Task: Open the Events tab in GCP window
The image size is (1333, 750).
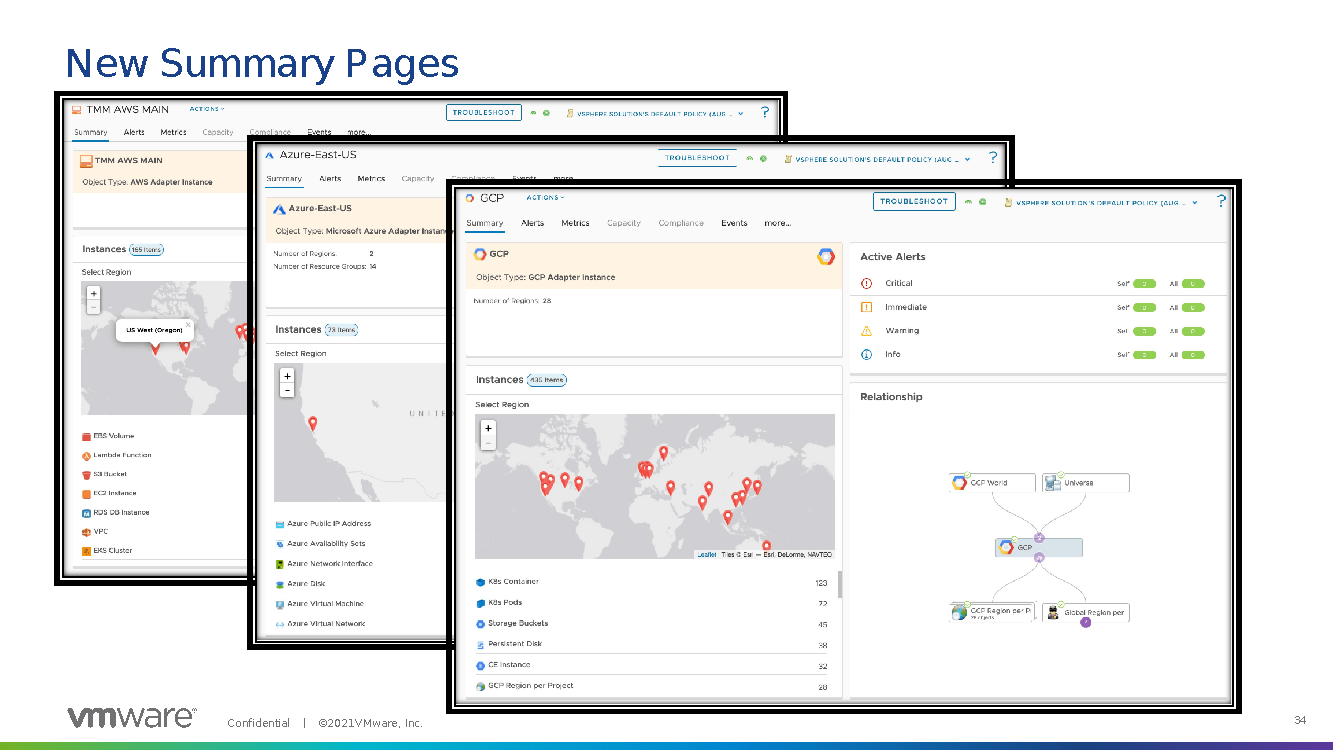Action: (x=734, y=223)
